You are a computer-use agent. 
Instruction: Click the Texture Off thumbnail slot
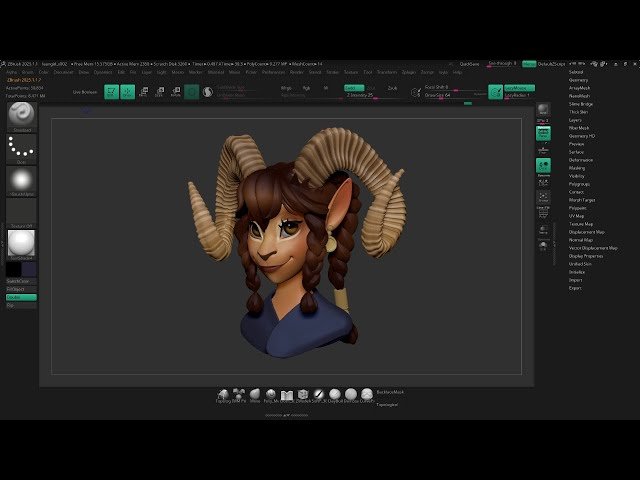click(x=21, y=212)
